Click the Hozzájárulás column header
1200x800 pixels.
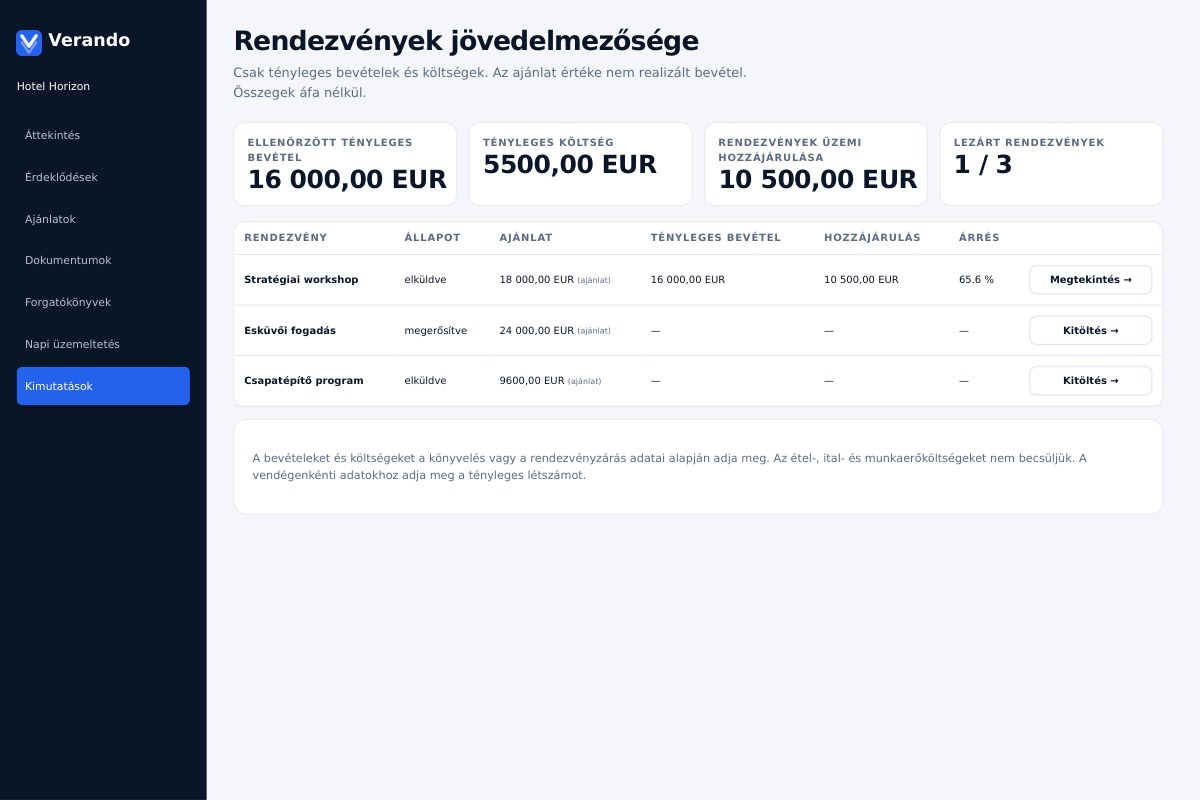click(872, 238)
